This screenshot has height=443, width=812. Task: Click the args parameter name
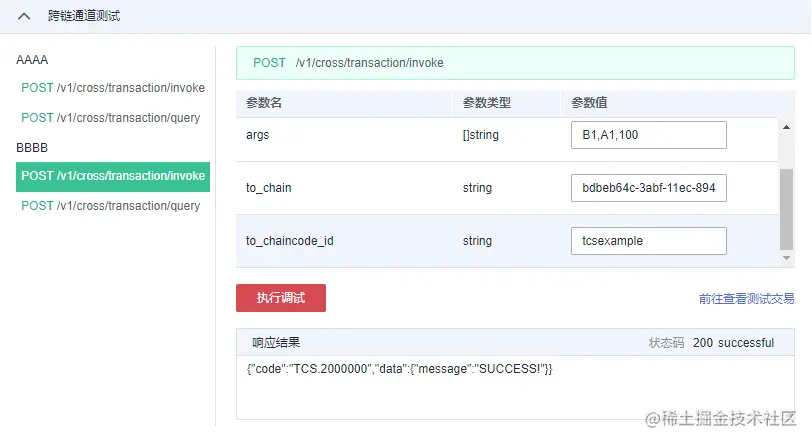tap(257, 135)
